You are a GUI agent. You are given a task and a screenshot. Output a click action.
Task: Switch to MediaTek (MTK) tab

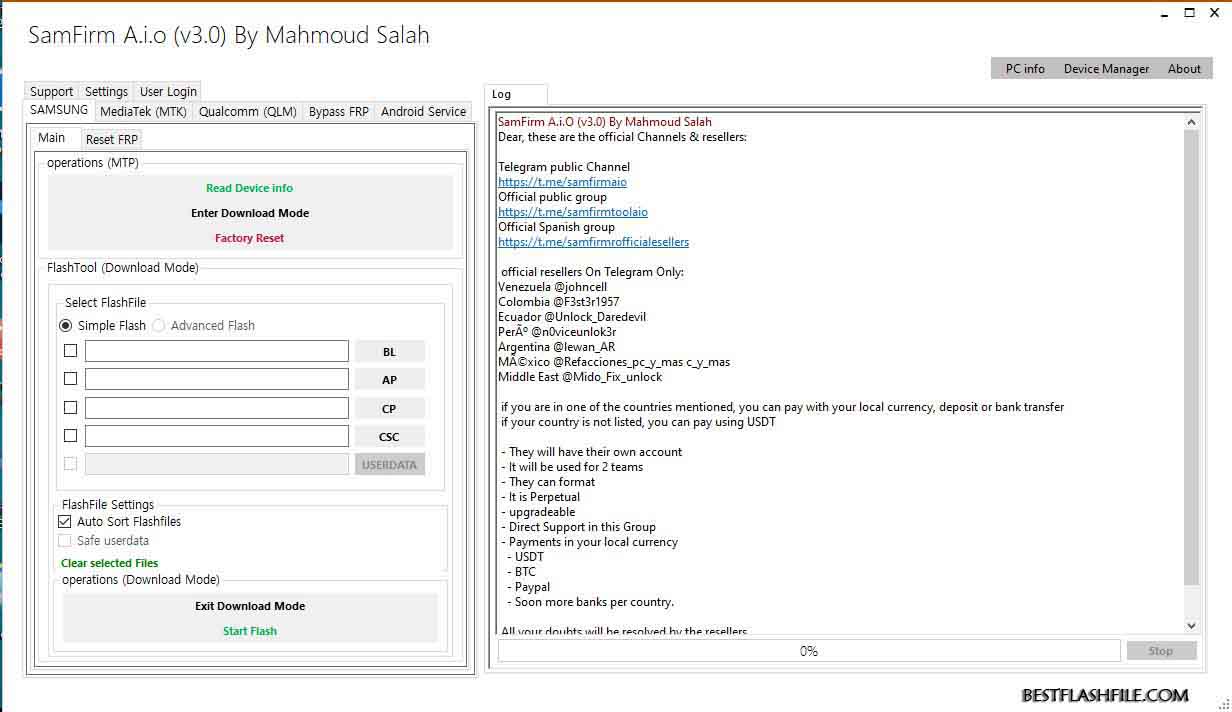143,112
